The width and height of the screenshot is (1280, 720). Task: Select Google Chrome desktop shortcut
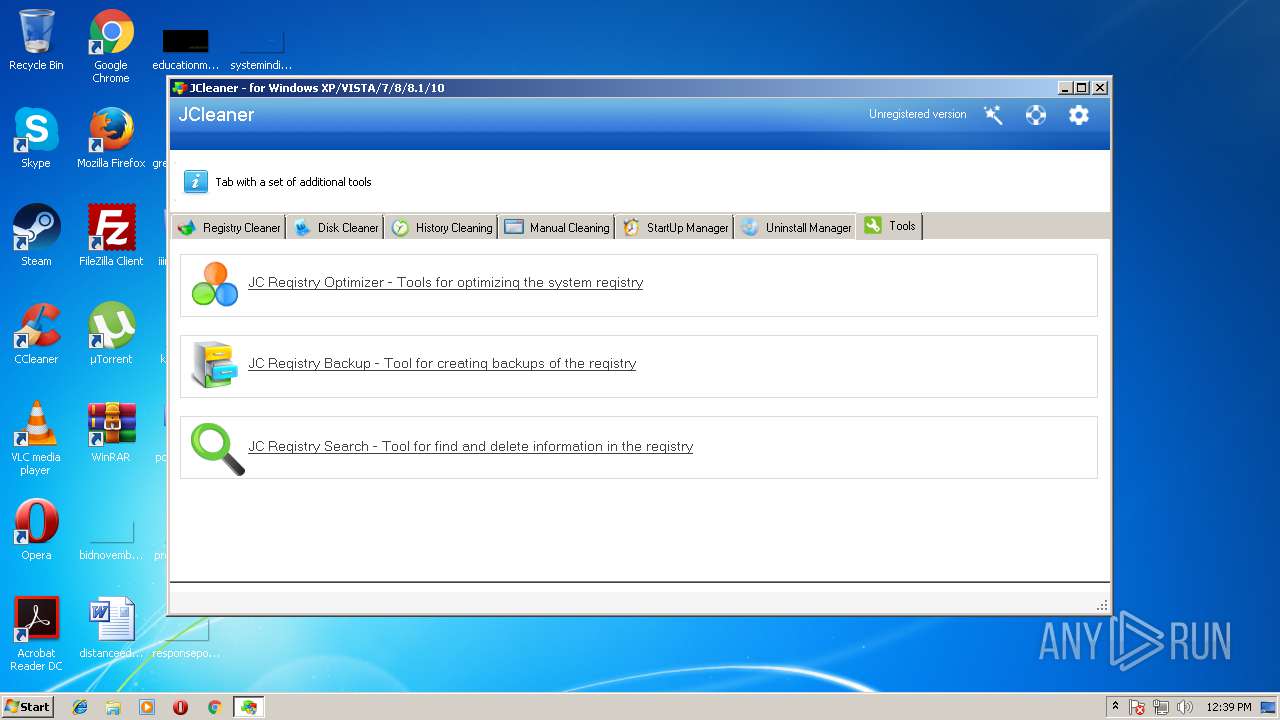111,46
